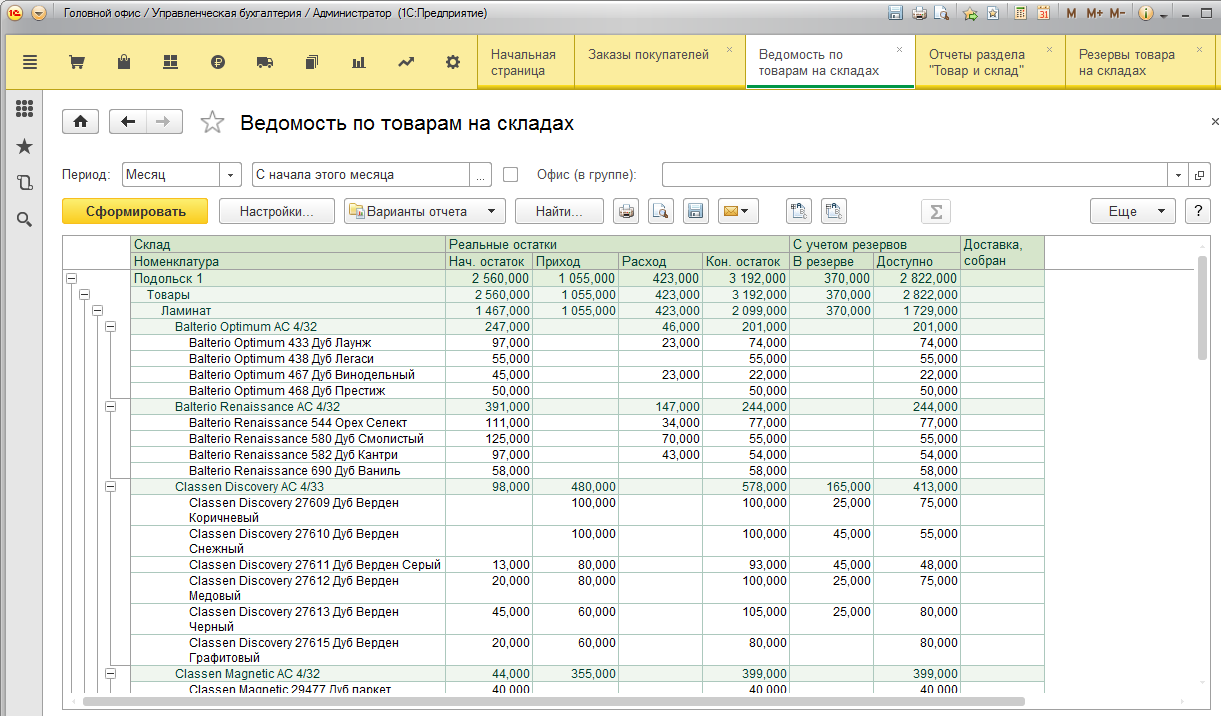The height and width of the screenshot is (716, 1221).
Task: Open the Офис (в группе) dropdown arrow
Action: pos(1178,174)
